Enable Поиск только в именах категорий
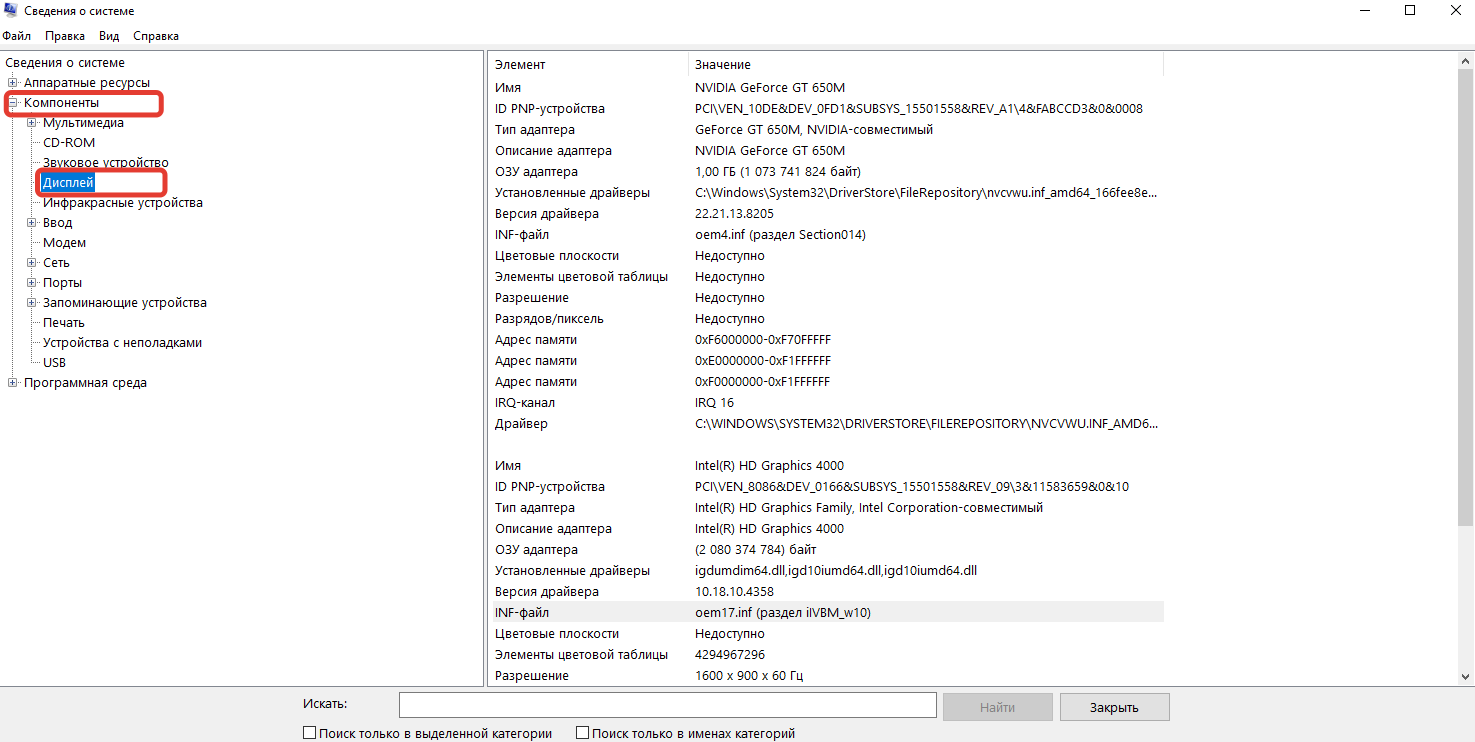The height and width of the screenshot is (742, 1475). [x=583, y=733]
